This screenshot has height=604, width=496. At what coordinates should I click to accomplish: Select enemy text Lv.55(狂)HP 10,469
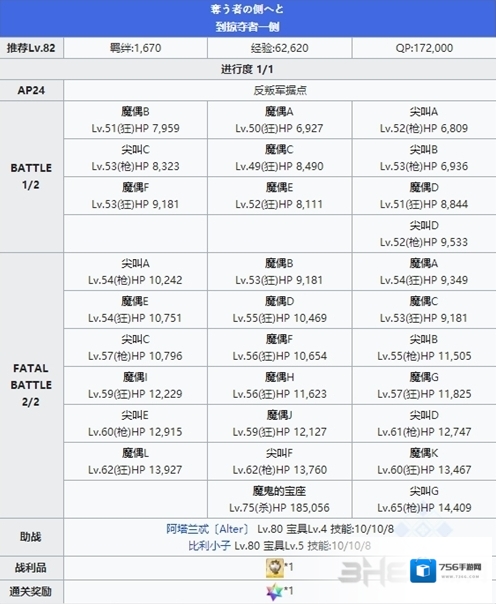[x=280, y=318]
